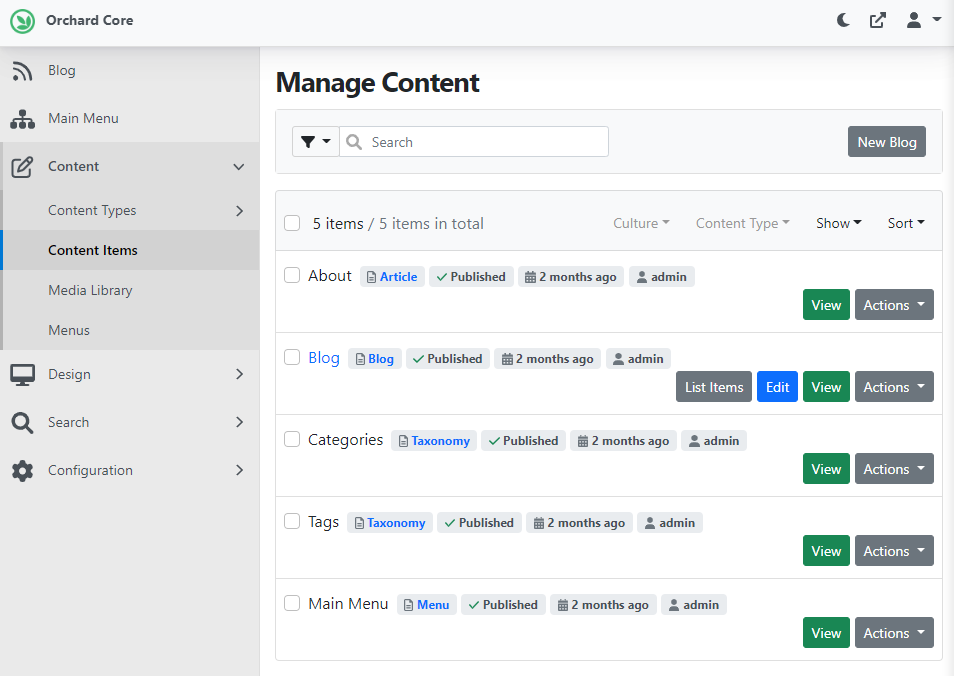Click the document icon beside Article

point(371,277)
